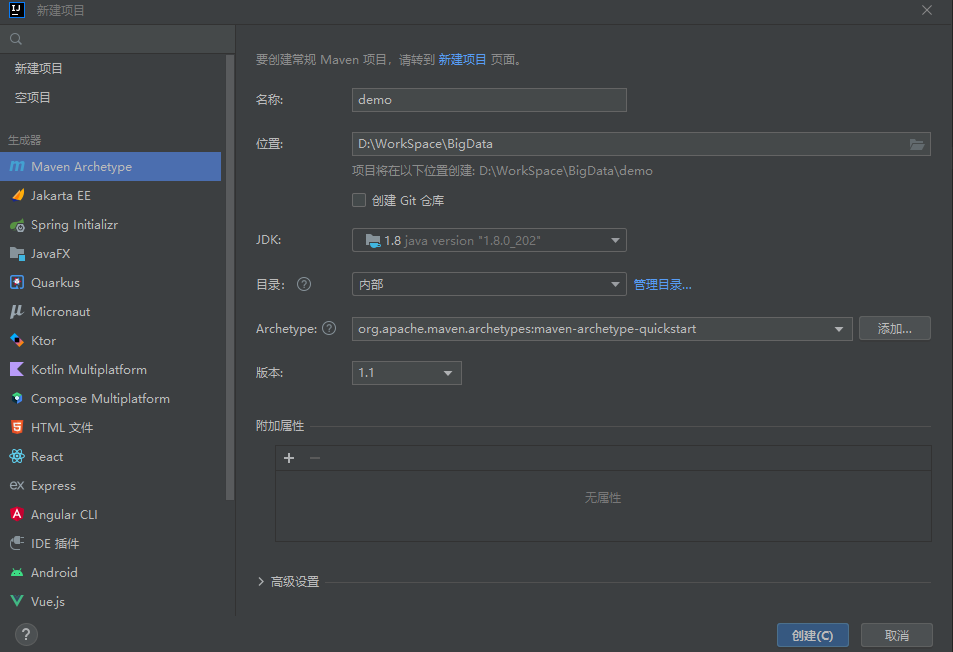Close the New Project dialog
The image size is (953, 652).
tap(927, 10)
